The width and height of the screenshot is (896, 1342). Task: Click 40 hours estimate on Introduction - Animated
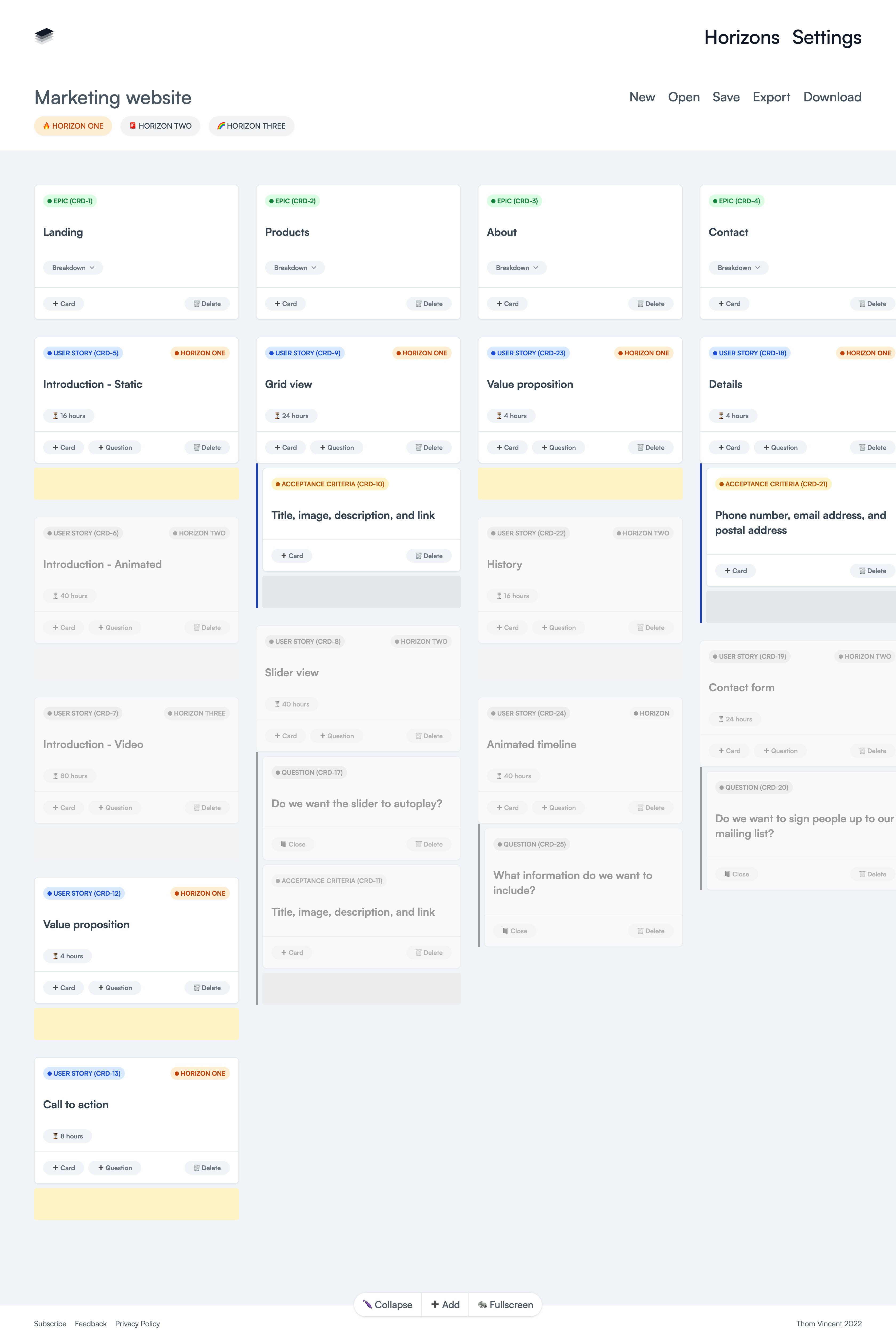(70, 595)
